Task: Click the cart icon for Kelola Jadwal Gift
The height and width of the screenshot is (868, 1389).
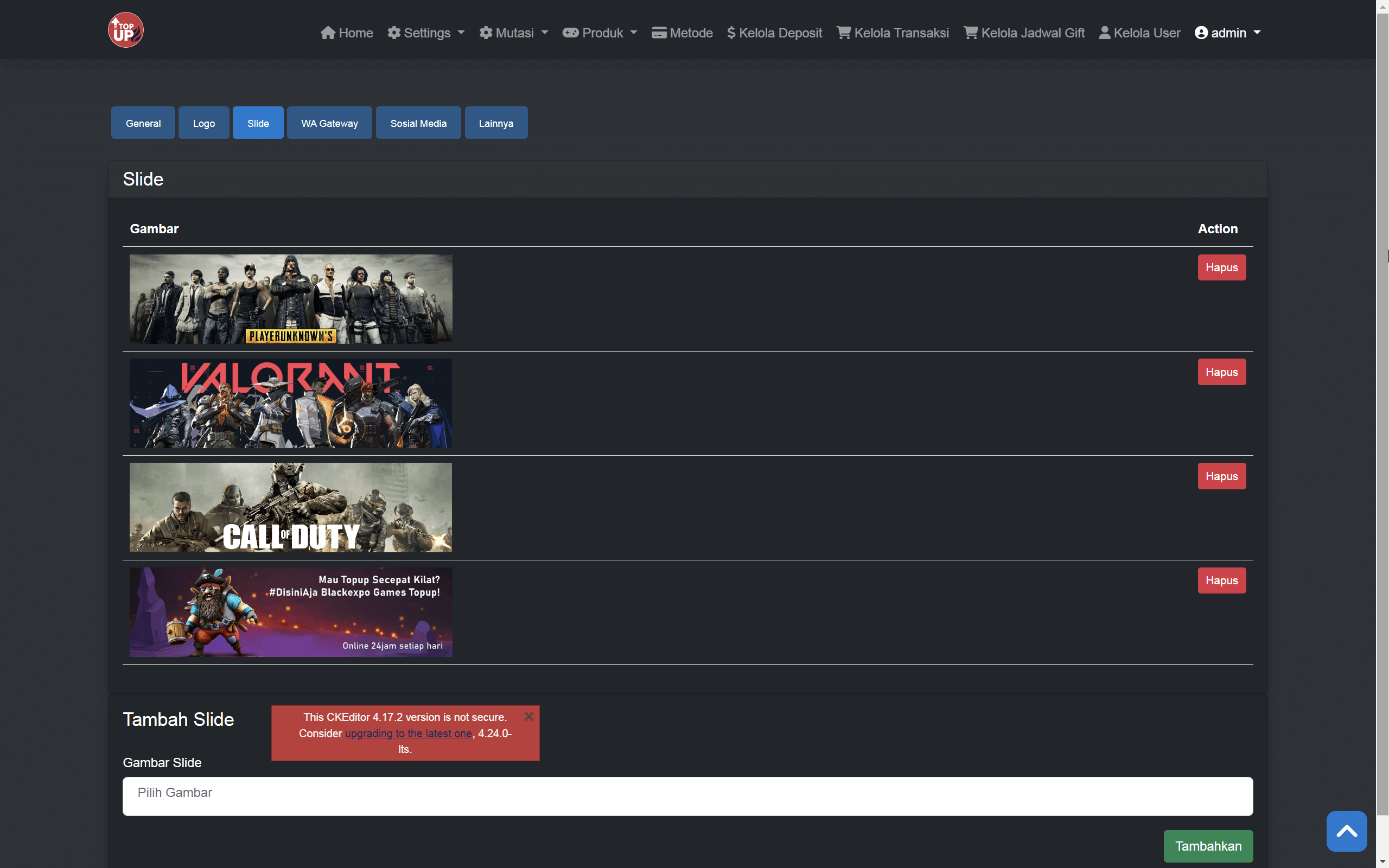Action: point(971,33)
